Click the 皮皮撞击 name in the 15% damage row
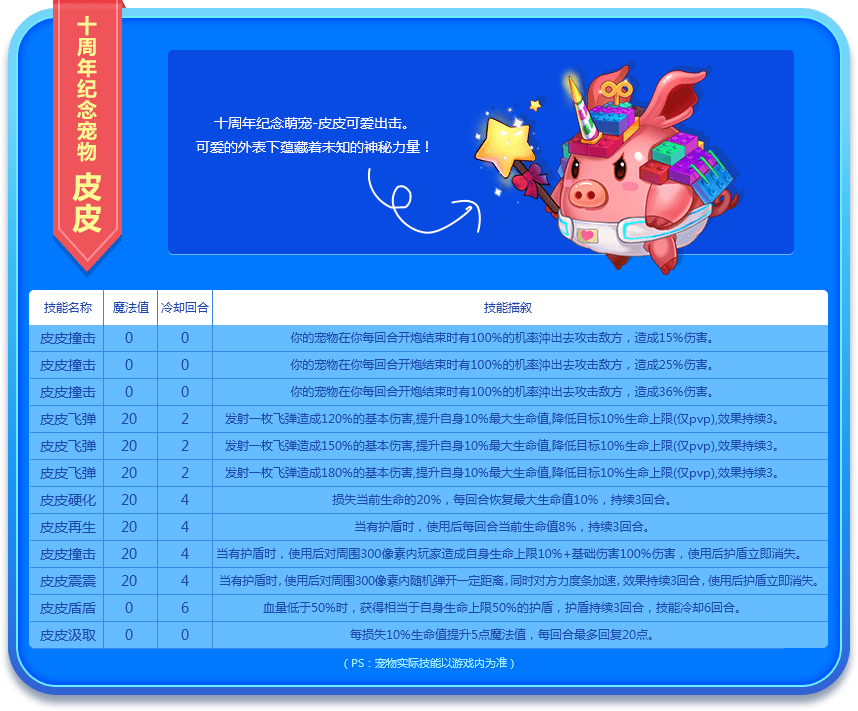Image resolution: width=858 pixels, height=711 pixels. 68,338
